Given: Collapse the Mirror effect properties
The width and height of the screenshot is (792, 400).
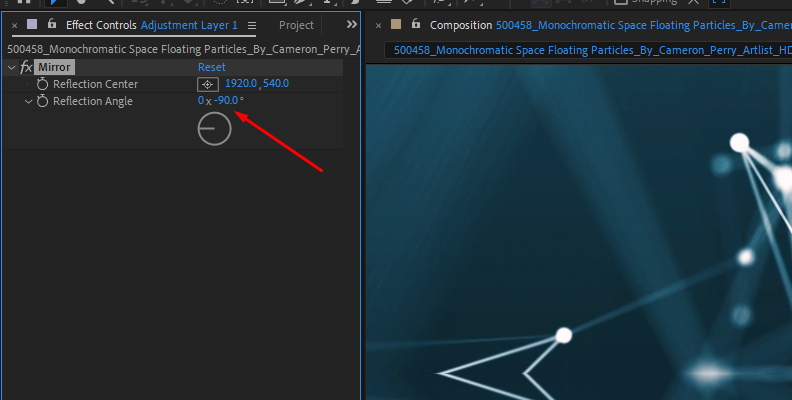Looking at the screenshot, I should (x=11, y=67).
